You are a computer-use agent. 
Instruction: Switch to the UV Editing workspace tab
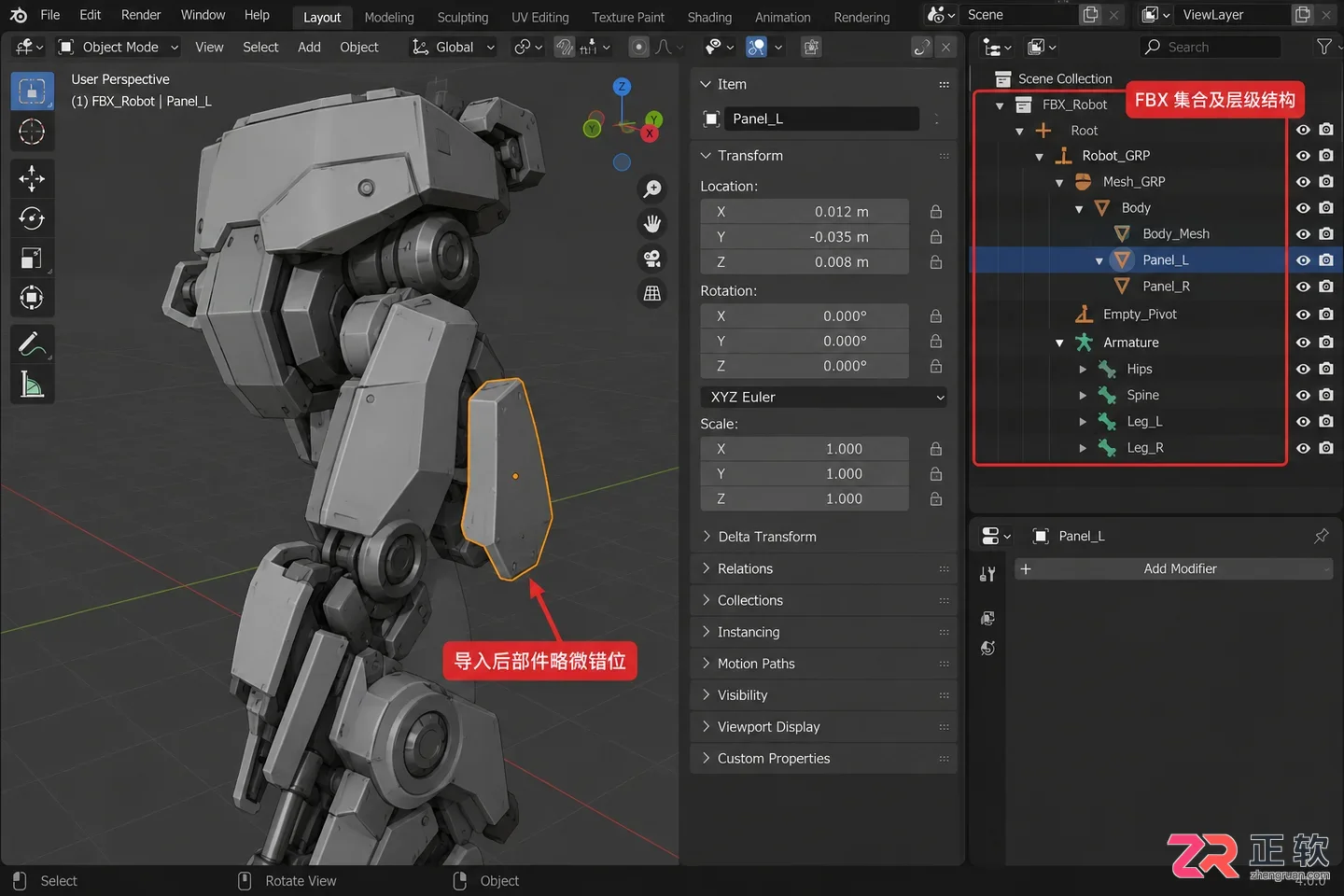pos(539,17)
